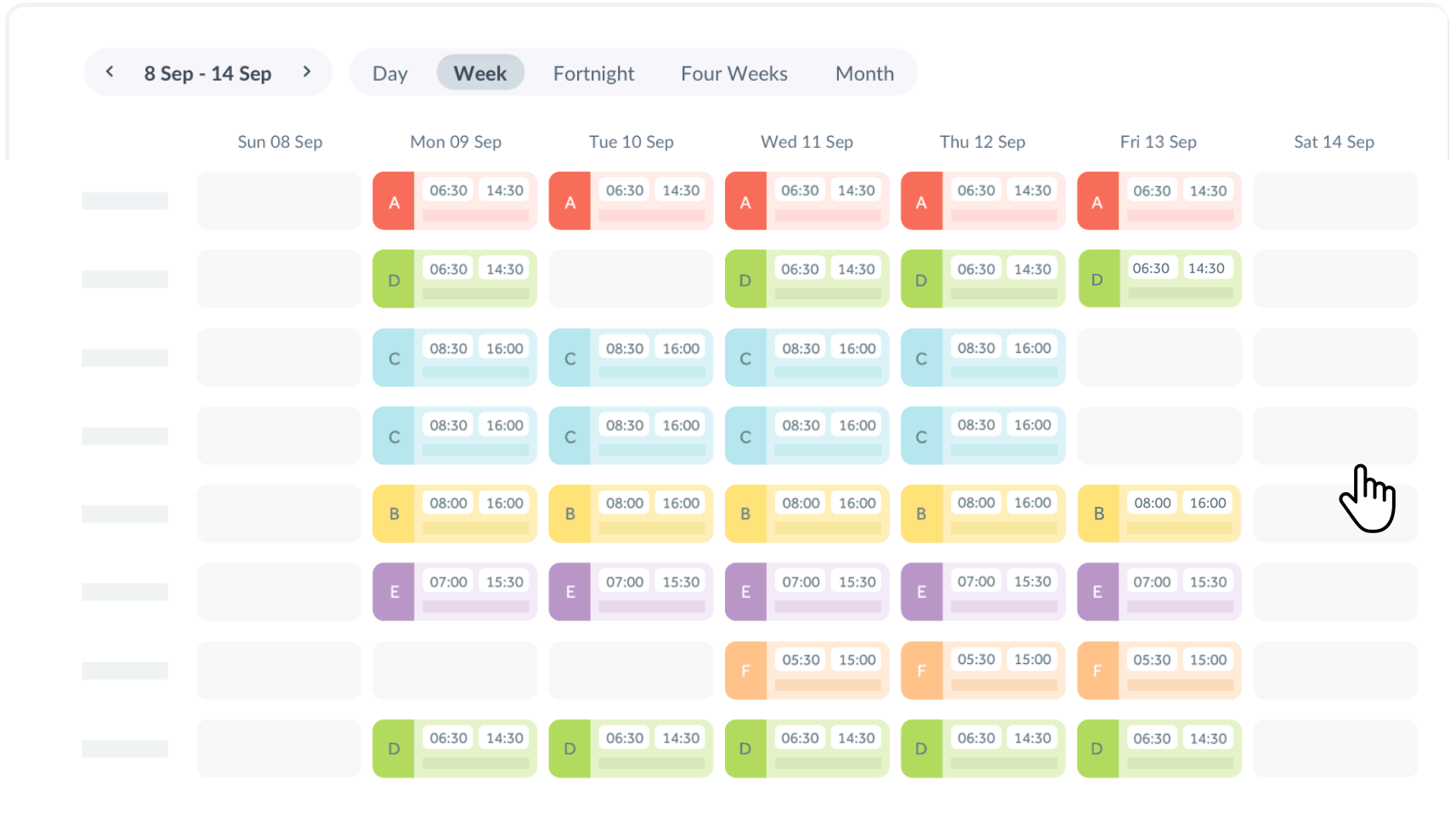This screenshot has width=1456, height=829.
Task: Click the progress bar under Monday's E shift
Action: point(476,605)
